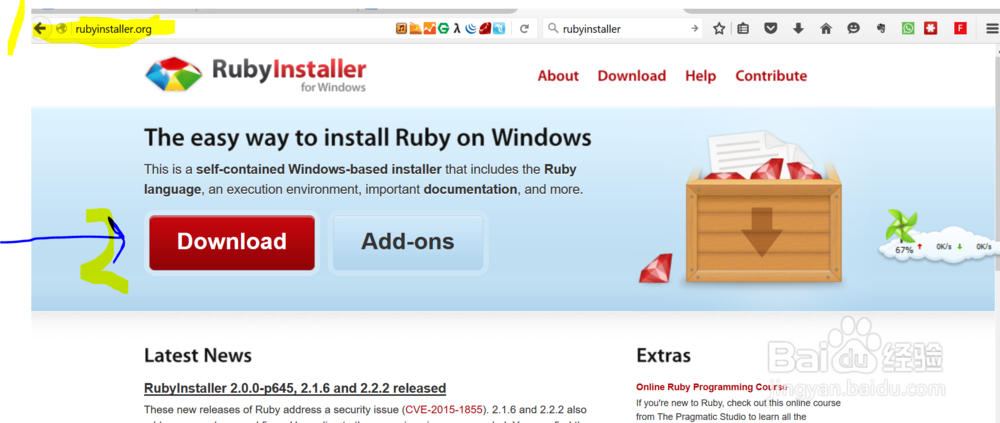Click the RubyInstaller for Windows logo
Screen dimensions: 1000x423
(x=256, y=75)
